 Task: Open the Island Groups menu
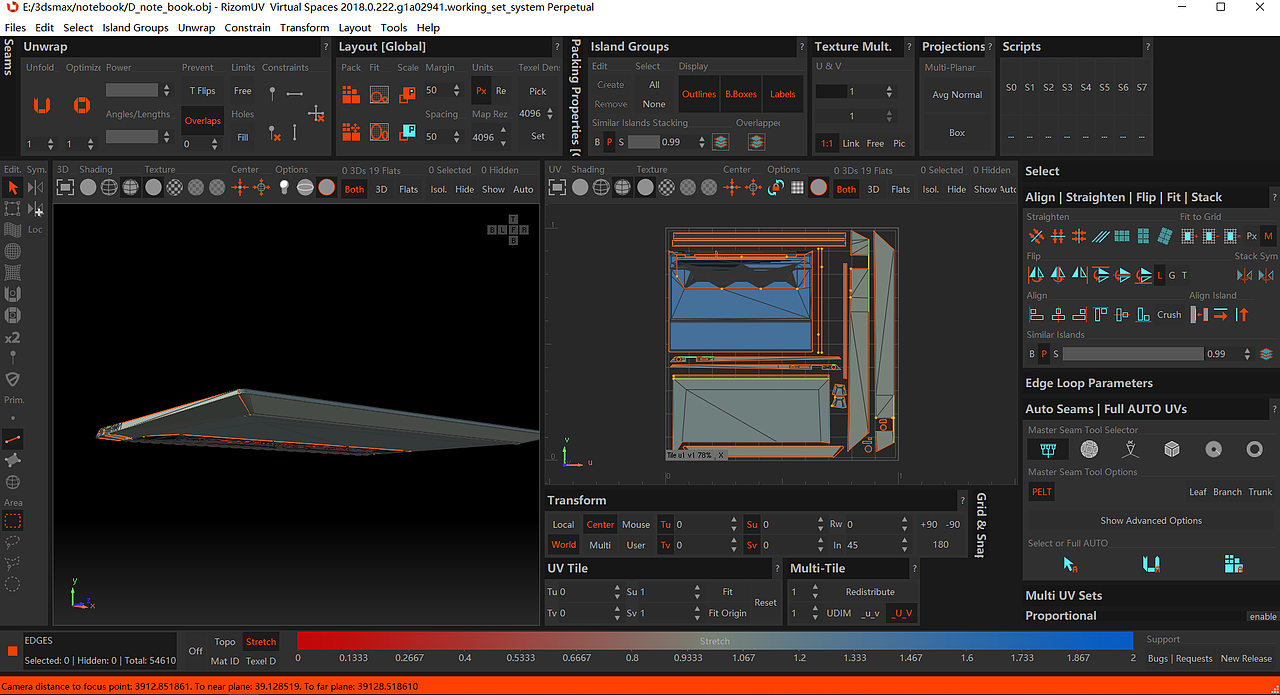pos(135,27)
